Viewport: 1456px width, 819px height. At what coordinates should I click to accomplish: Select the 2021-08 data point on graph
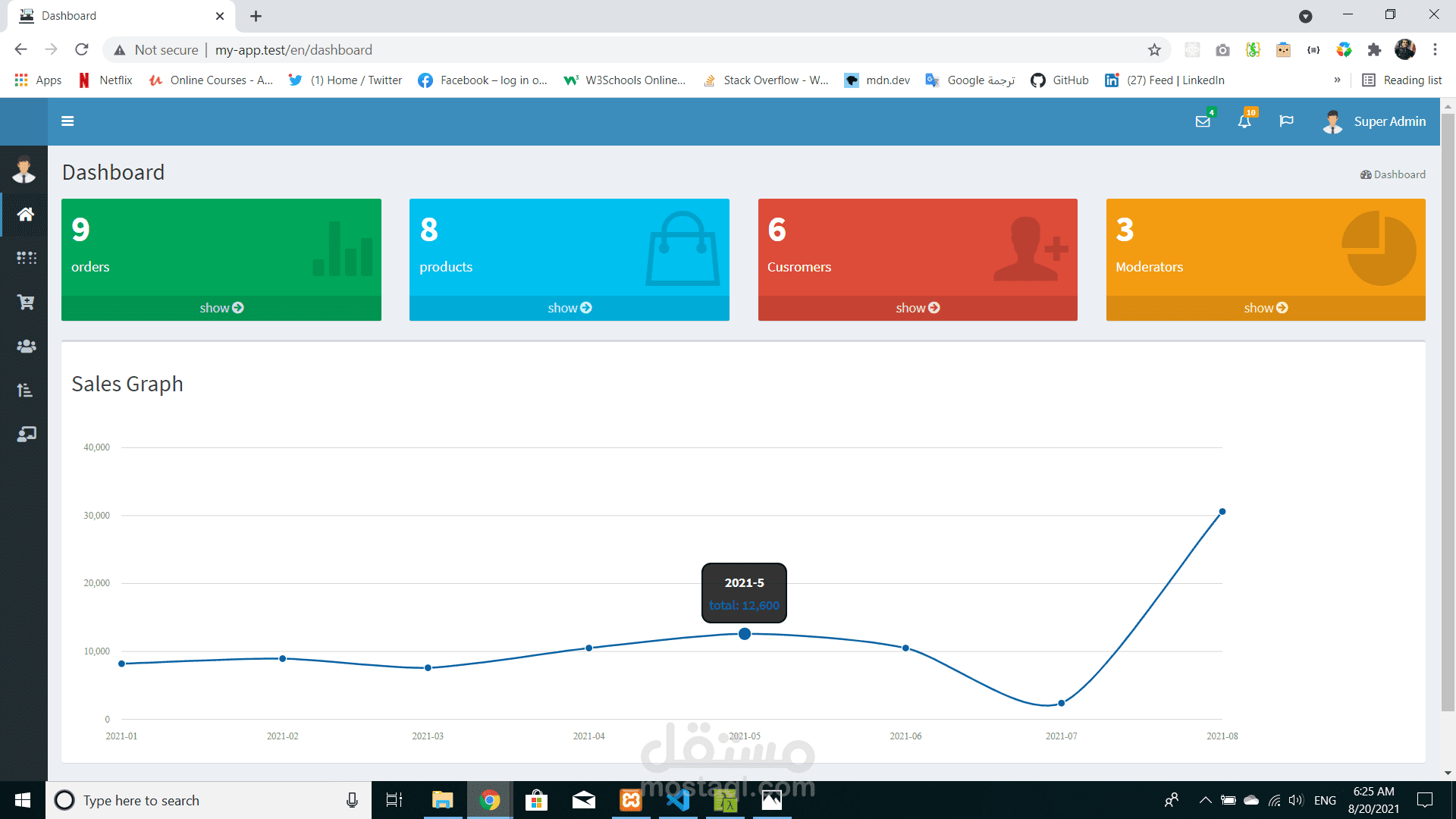pos(1222,512)
